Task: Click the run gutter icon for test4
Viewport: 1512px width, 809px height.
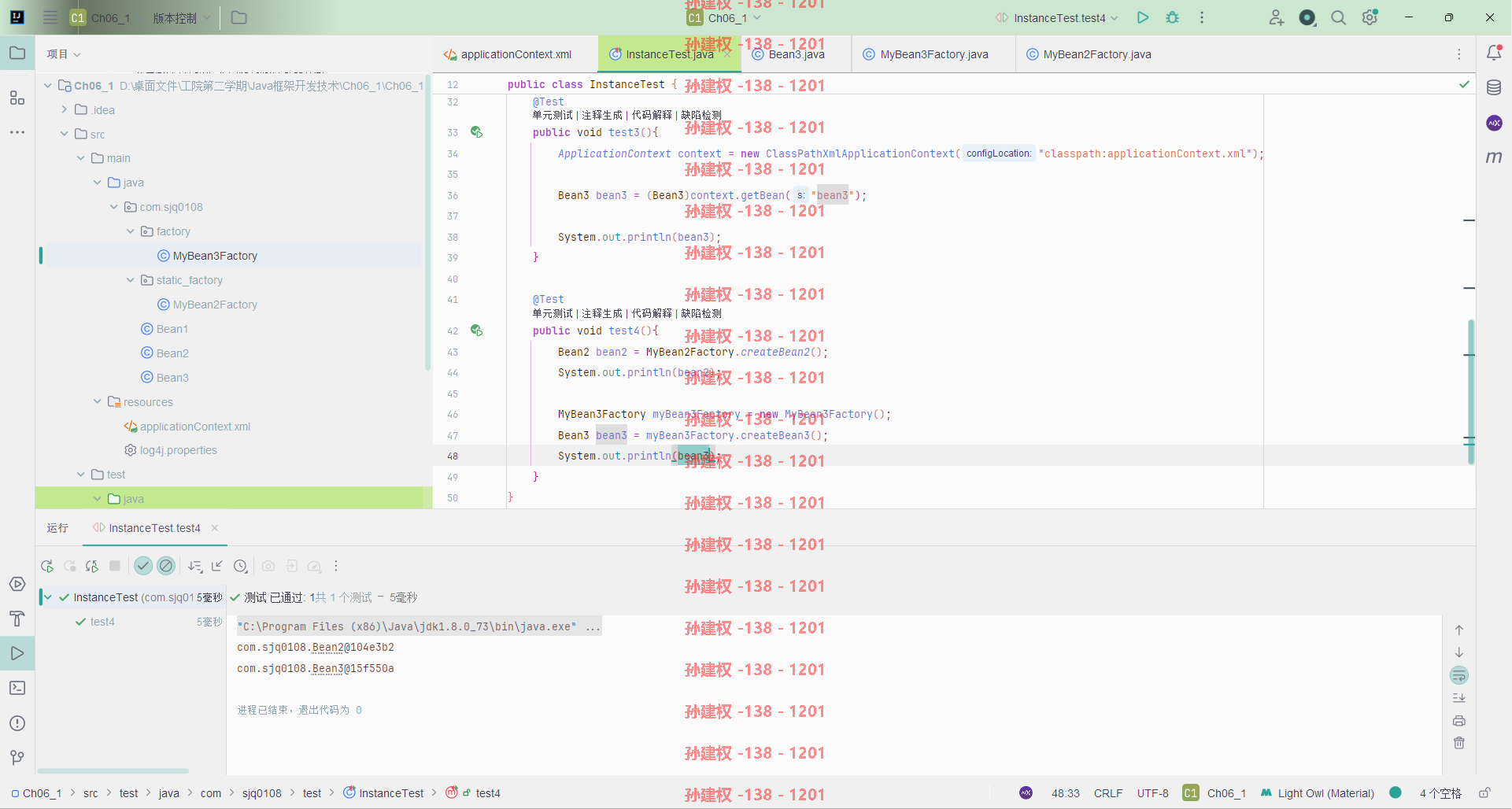Action: 476,331
